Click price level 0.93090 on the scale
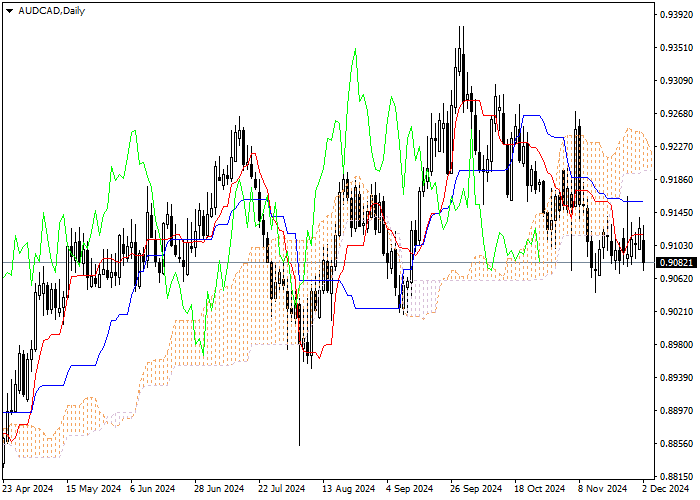700x500 pixels. 677,81
